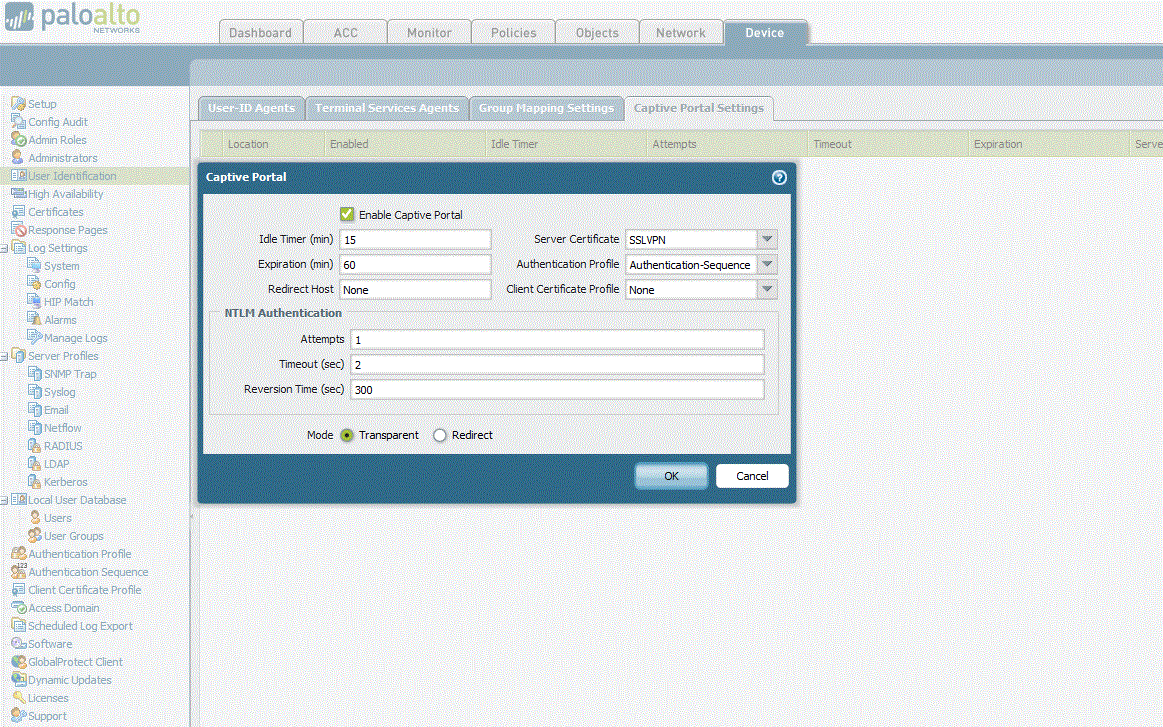The height and width of the screenshot is (727, 1163).
Task: Open the Client Certificate Profile dropdown
Action: 766,289
